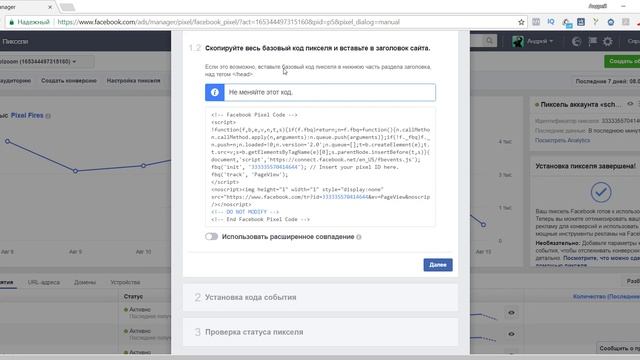This screenshot has width=640, height=360.
Task: Click the IQ browser extension icon
Action: pos(551,22)
